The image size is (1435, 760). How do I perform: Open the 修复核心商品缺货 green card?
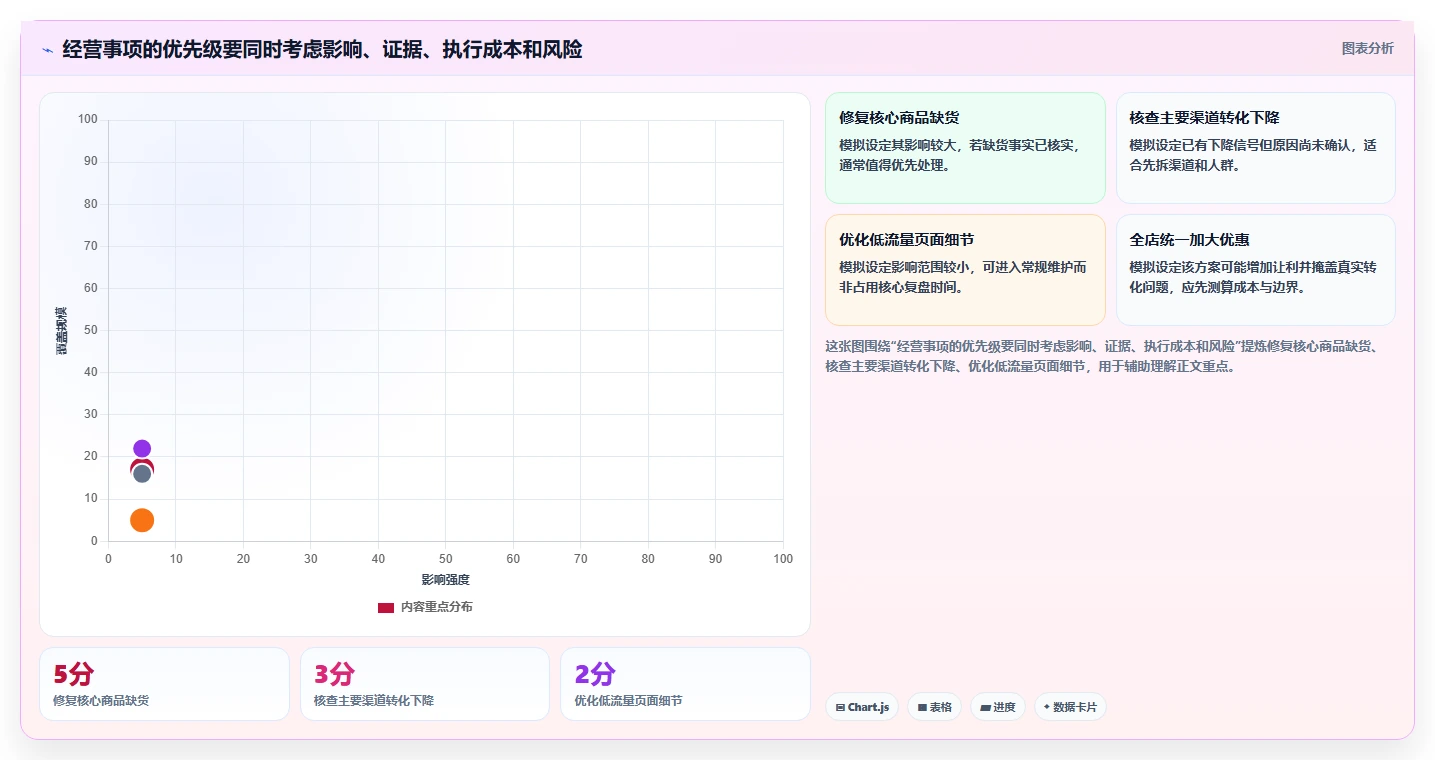tap(965, 148)
